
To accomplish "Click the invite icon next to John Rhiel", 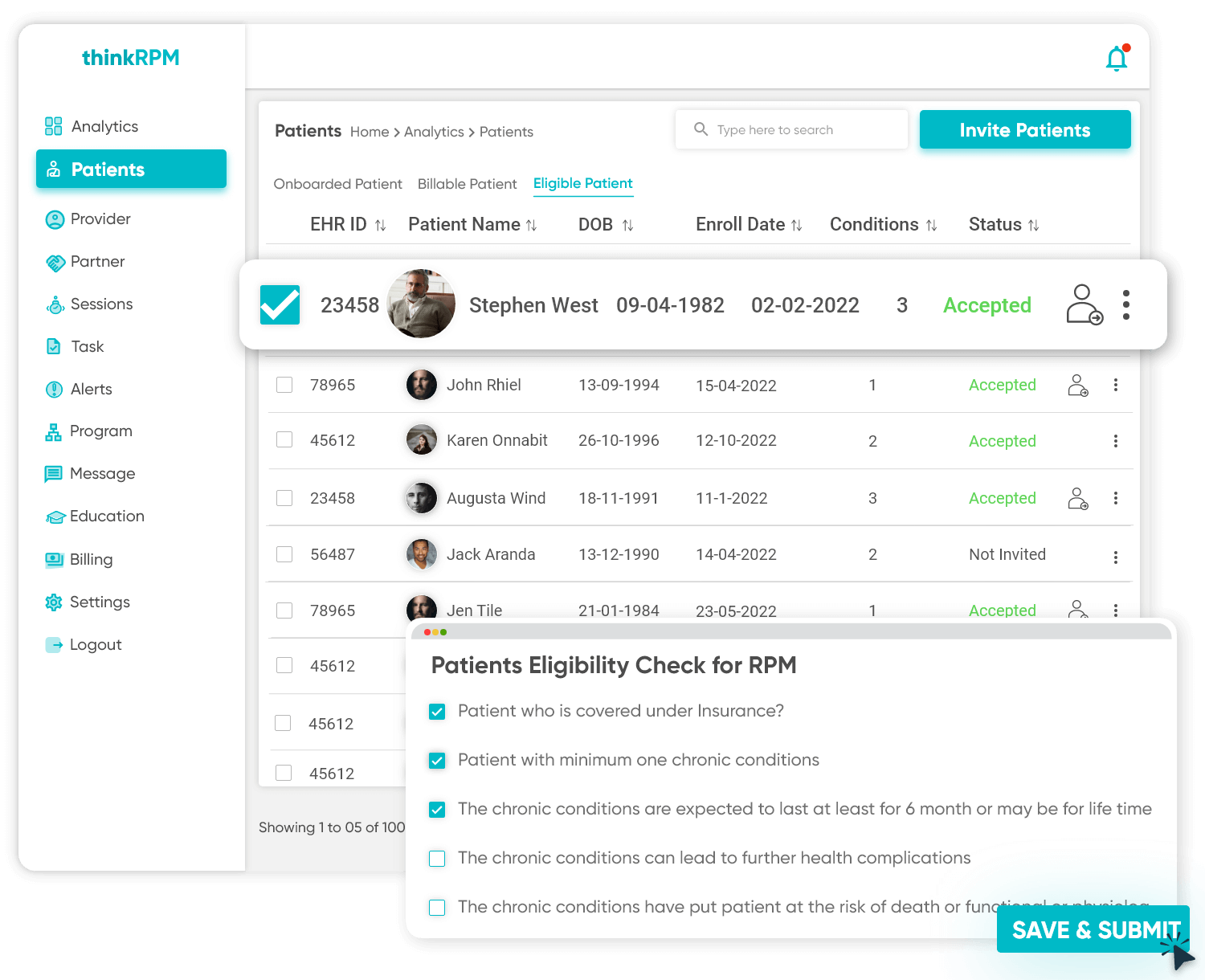I will (x=1079, y=385).
